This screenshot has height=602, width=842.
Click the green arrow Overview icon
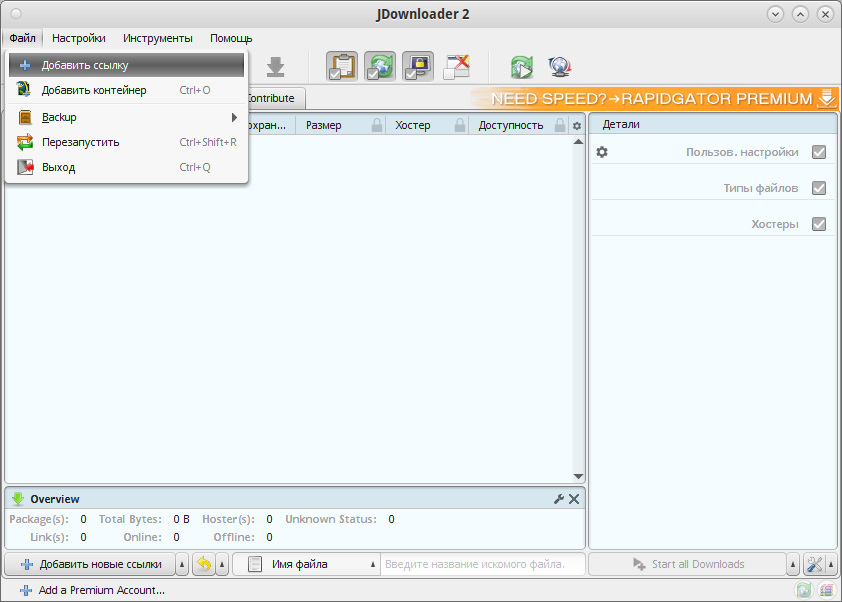(x=18, y=499)
